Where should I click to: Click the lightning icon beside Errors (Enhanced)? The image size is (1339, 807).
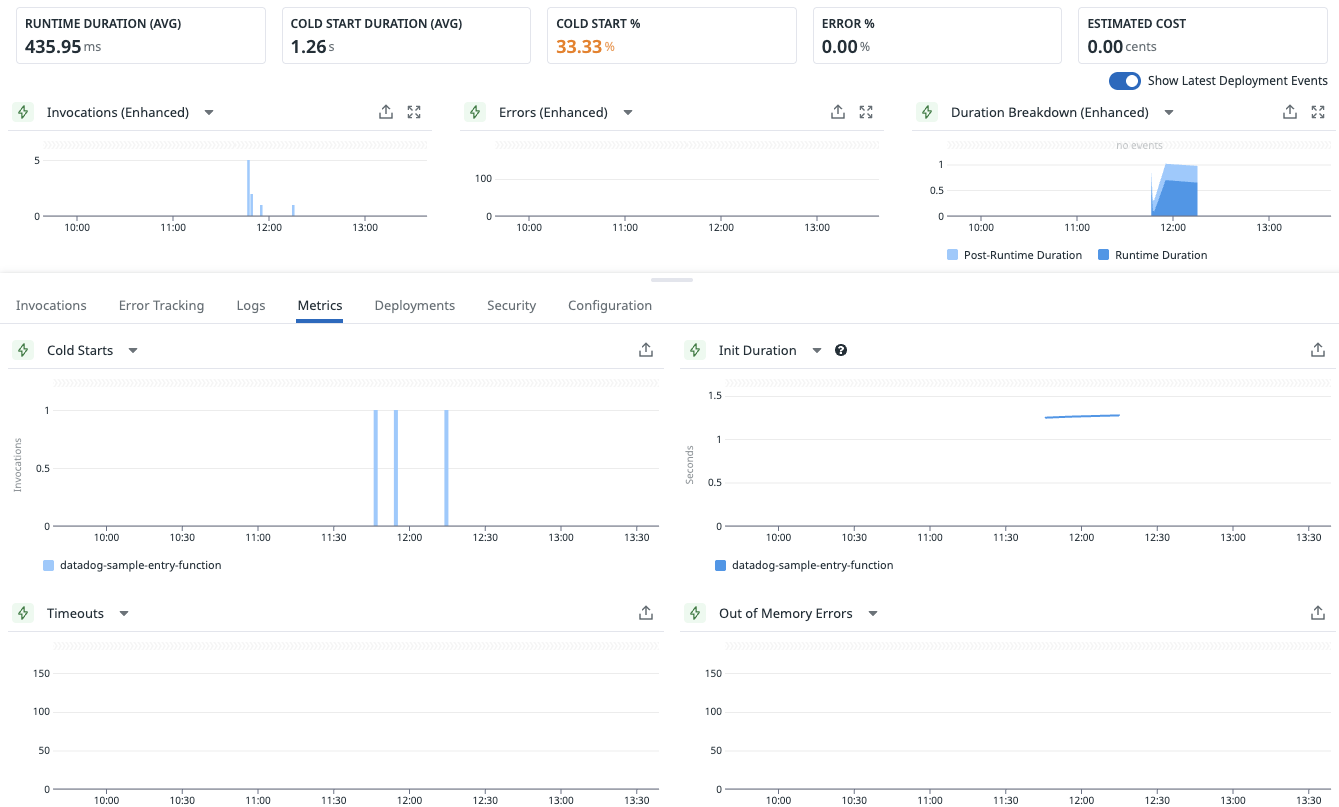click(474, 112)
